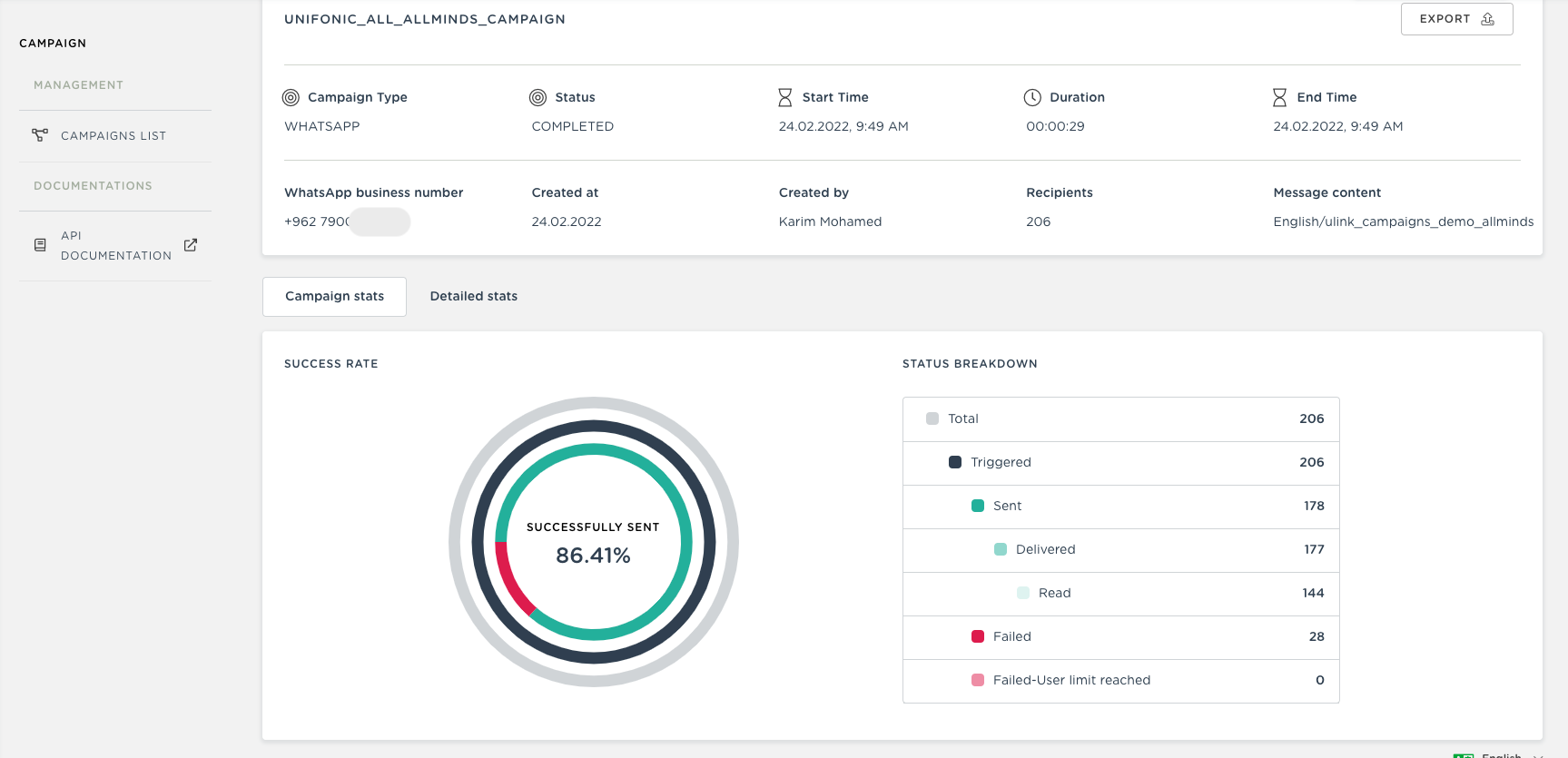1568x758 pixels.
Task: Click the Read row in status breakdown
Action: point(1120,593)
